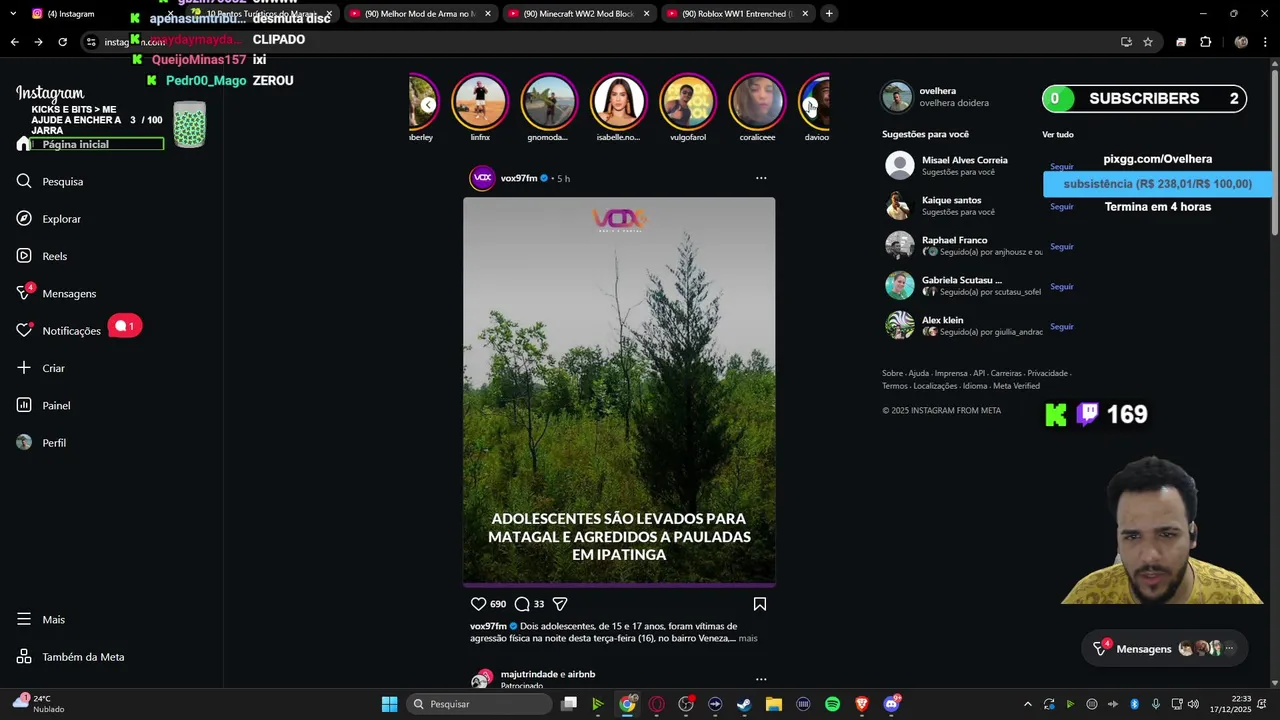Viewport: 1280px width, 720px height.
Task: Open vulgofarol story
Action: (x=688, y=109)
